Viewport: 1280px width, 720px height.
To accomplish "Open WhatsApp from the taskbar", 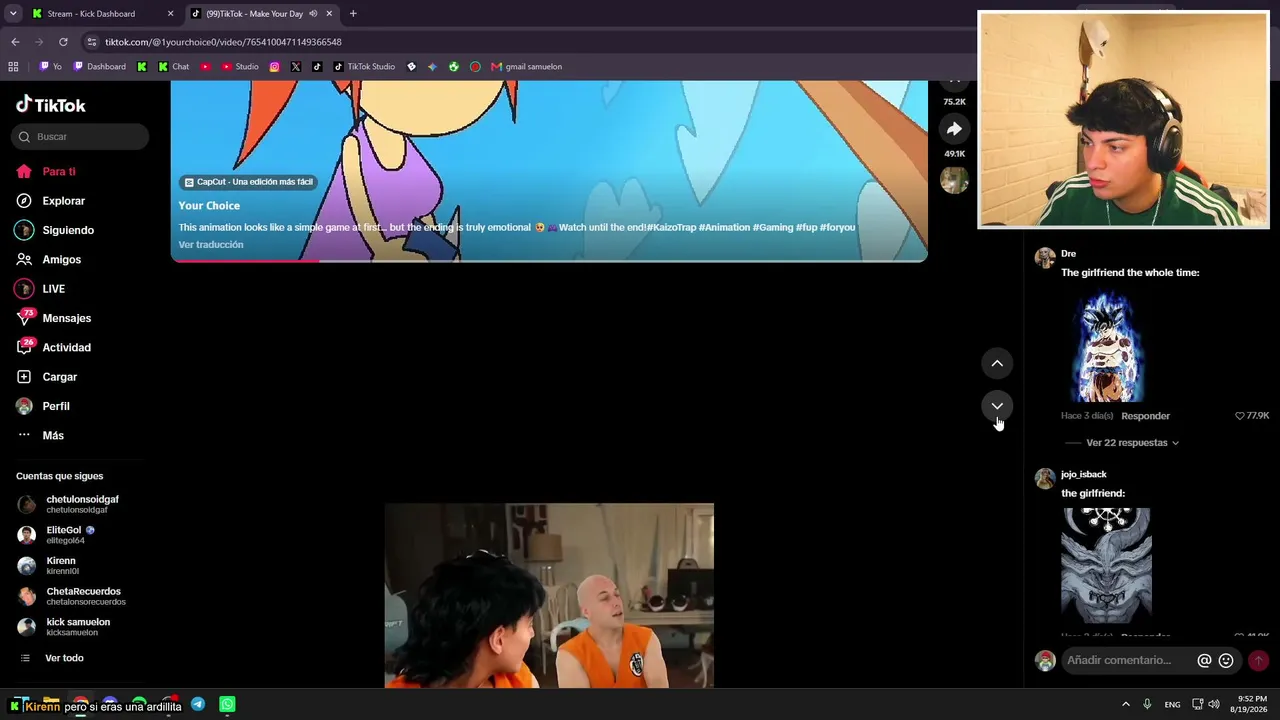I will tap(227, 705).
